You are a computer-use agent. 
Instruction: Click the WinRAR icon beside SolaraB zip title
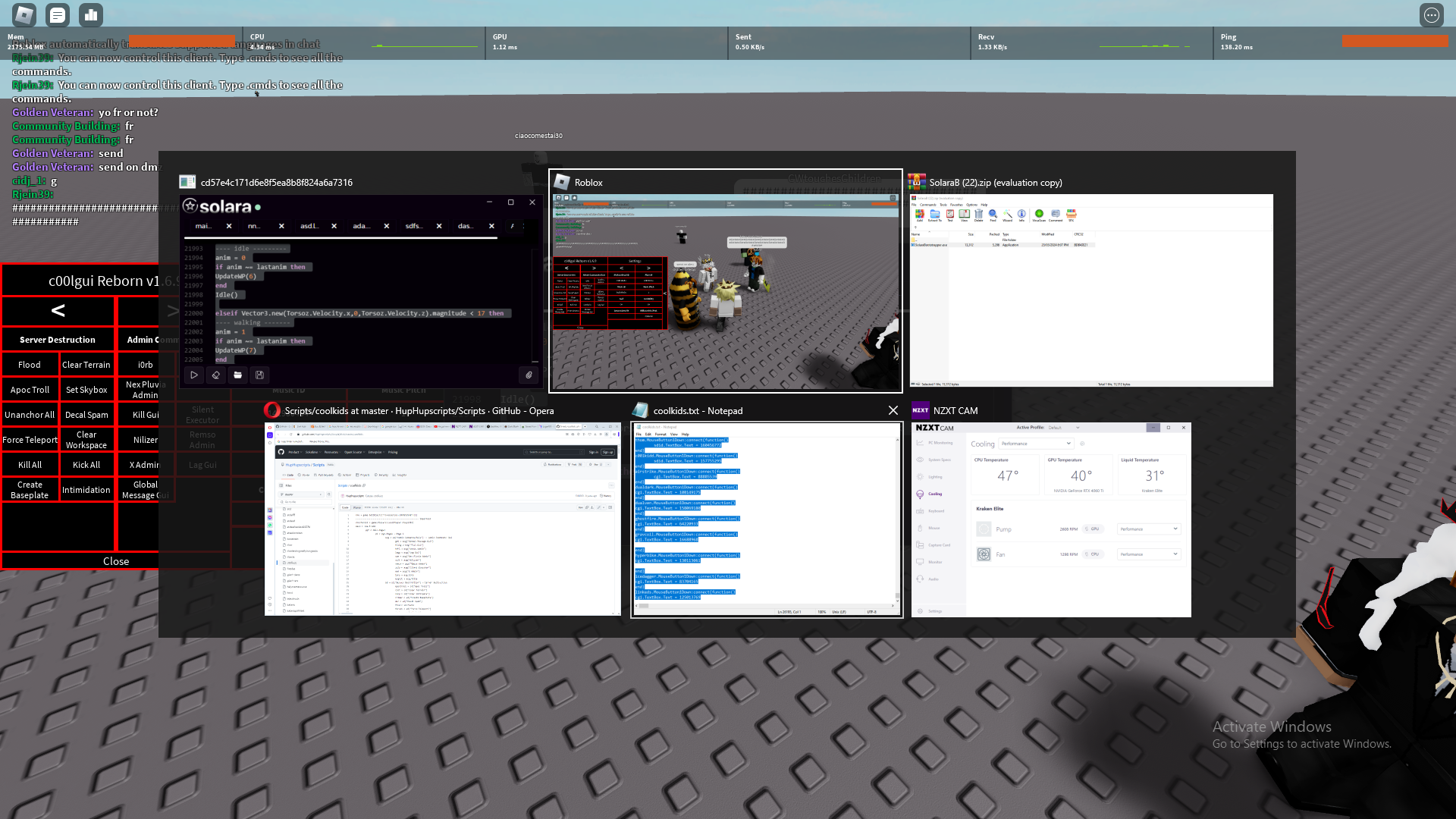click(917, 182)
